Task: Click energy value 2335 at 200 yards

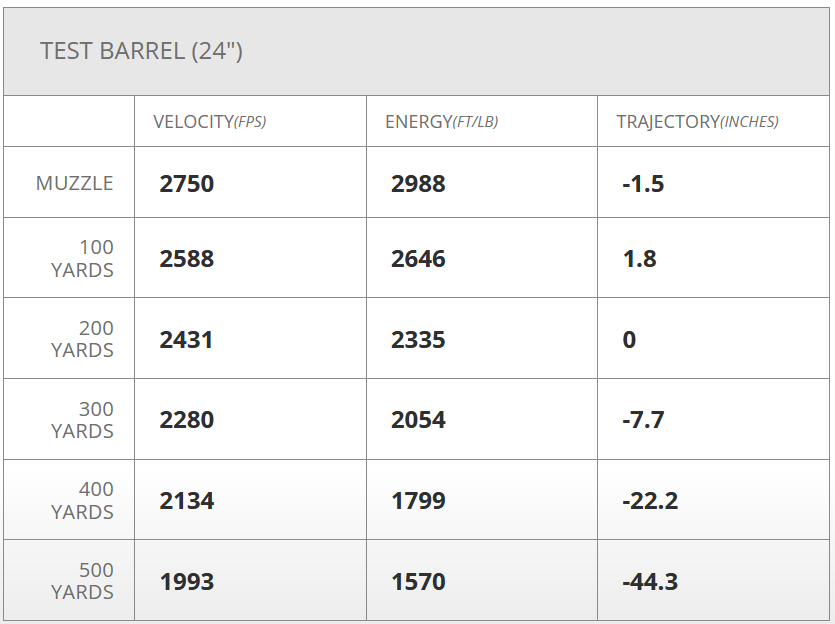Action: (418, 340)
